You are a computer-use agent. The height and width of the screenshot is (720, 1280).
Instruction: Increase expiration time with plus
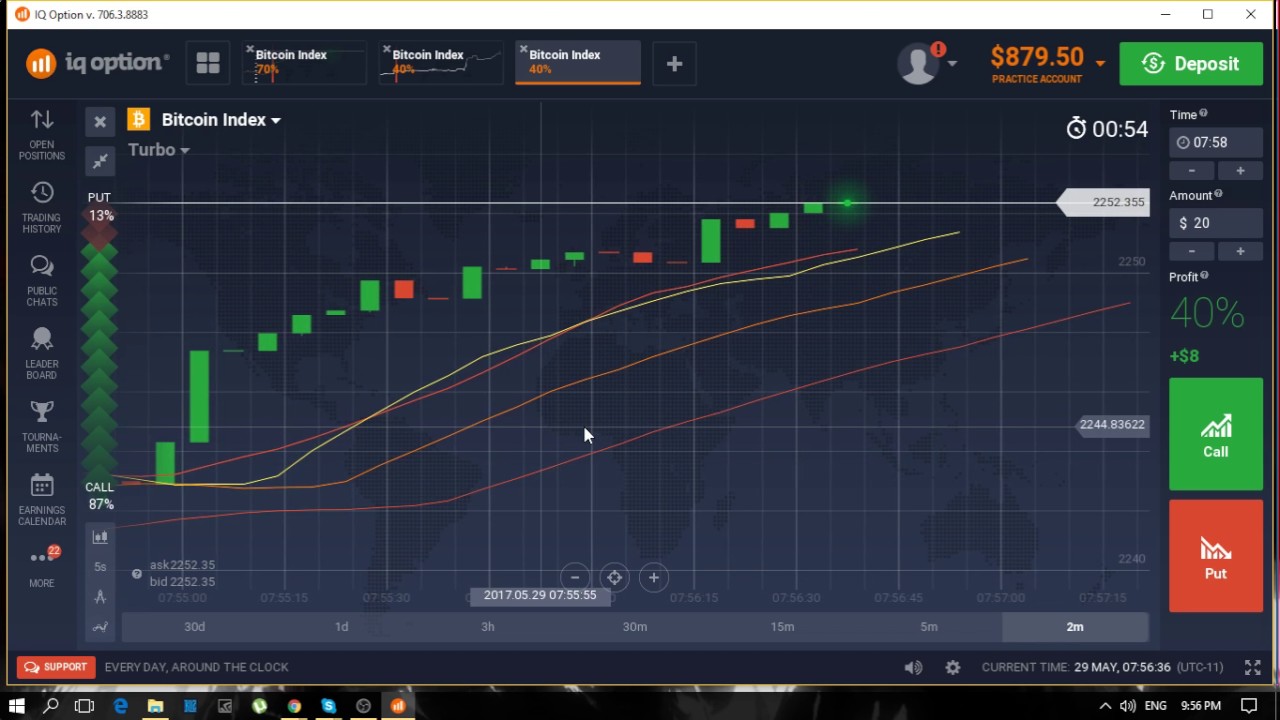[x=1240, y=171]
